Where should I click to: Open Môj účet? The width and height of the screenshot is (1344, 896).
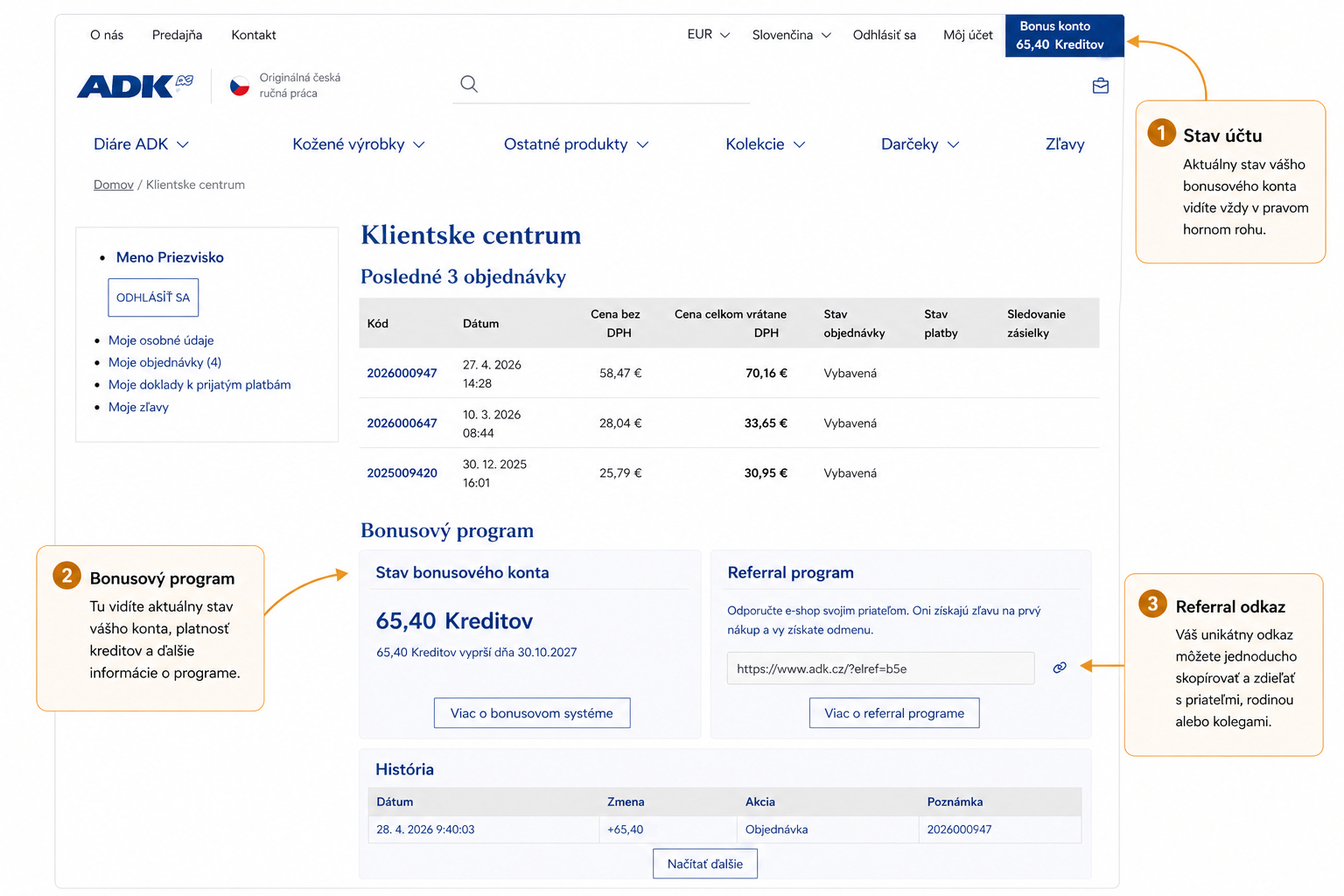[968, 35]
